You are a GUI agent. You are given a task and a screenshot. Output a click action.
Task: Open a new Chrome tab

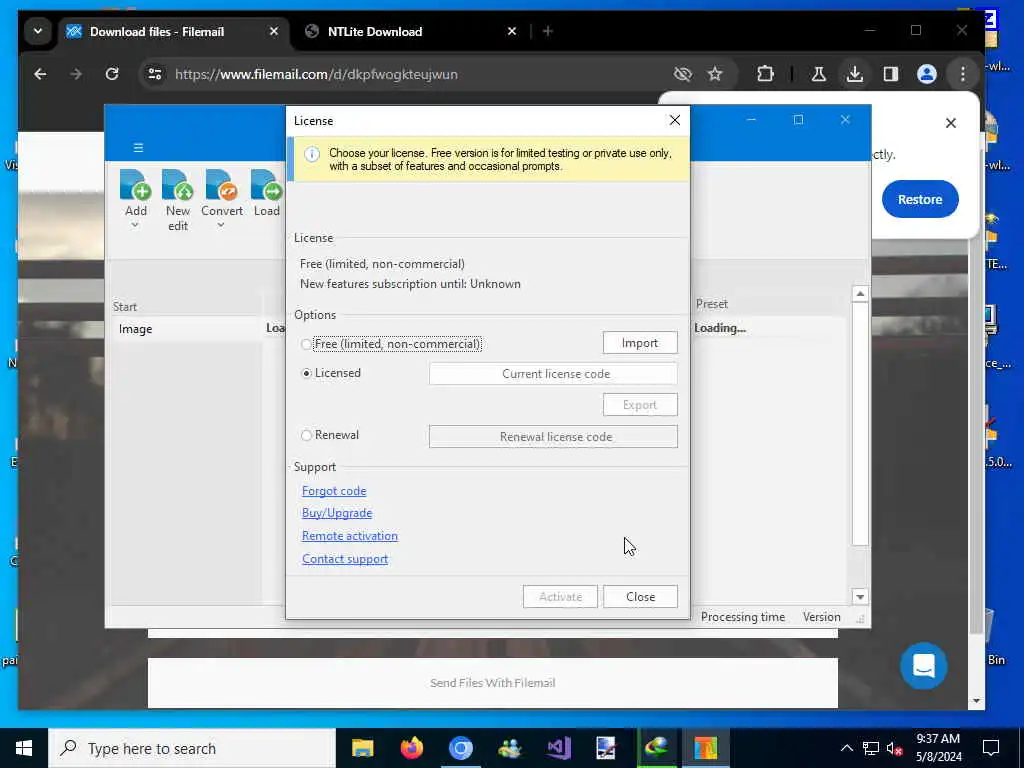(x=548, y=31)
